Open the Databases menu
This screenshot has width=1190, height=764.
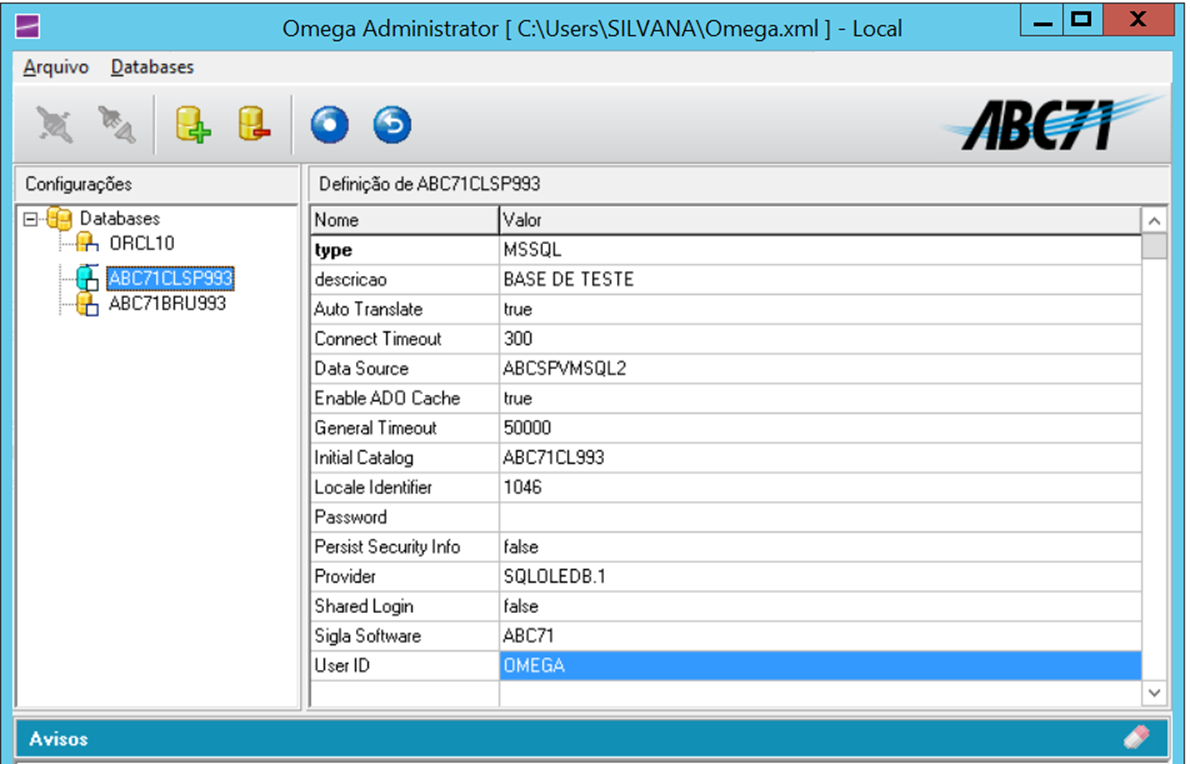(x=153, y=67)
